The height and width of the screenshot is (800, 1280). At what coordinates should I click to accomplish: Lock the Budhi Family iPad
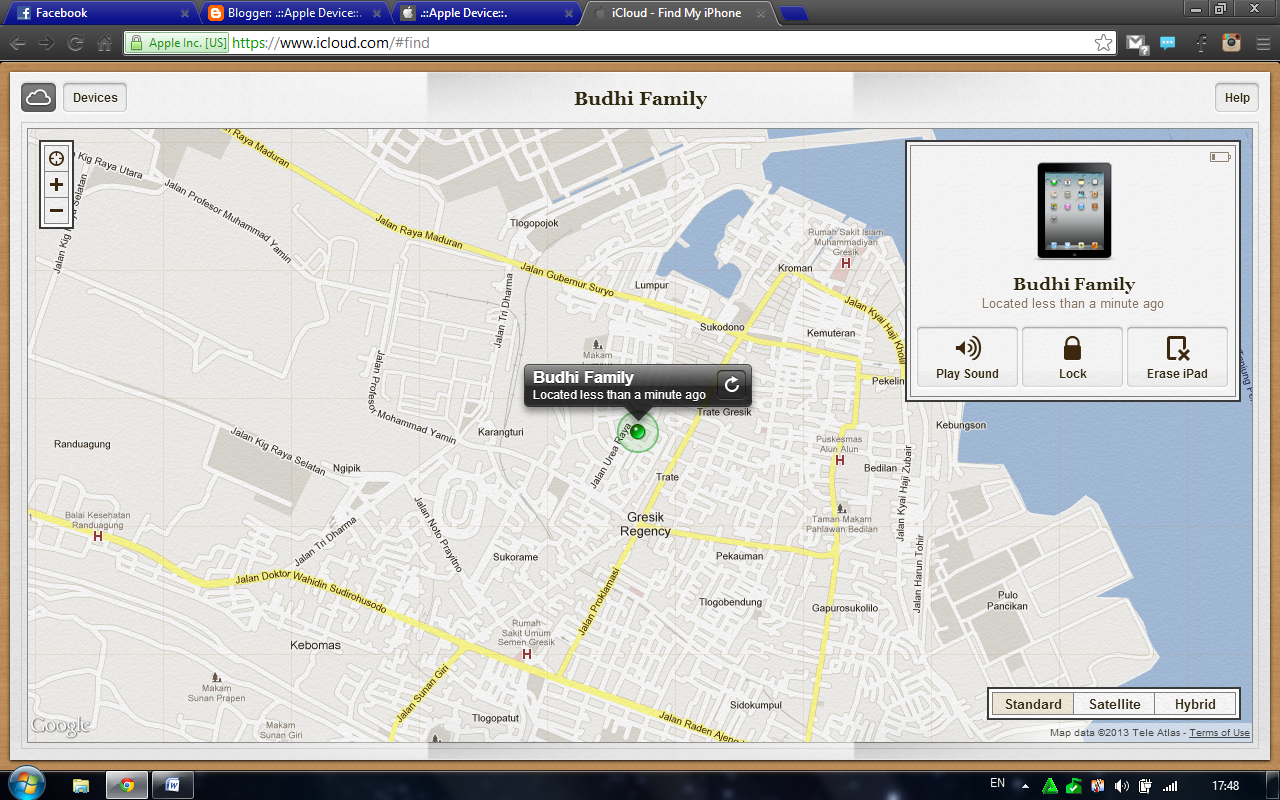(x=1072, y=356)
